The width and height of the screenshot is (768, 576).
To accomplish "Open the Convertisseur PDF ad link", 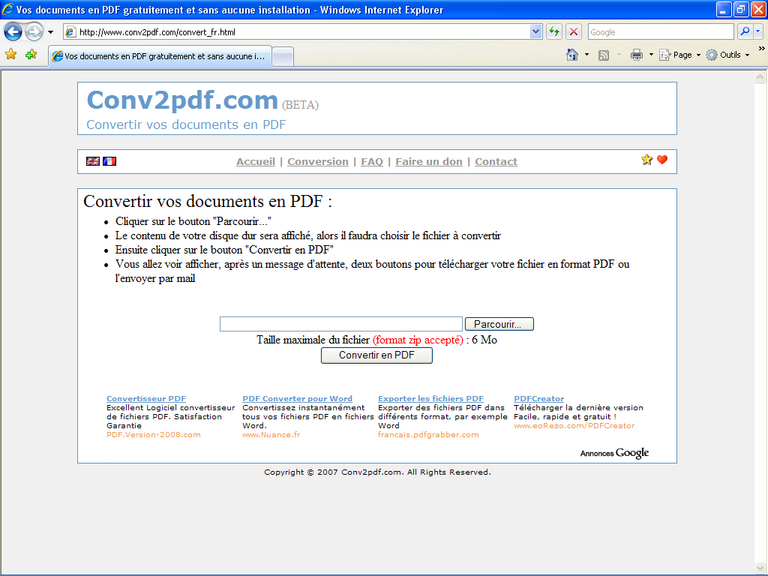I will [146, 399].
